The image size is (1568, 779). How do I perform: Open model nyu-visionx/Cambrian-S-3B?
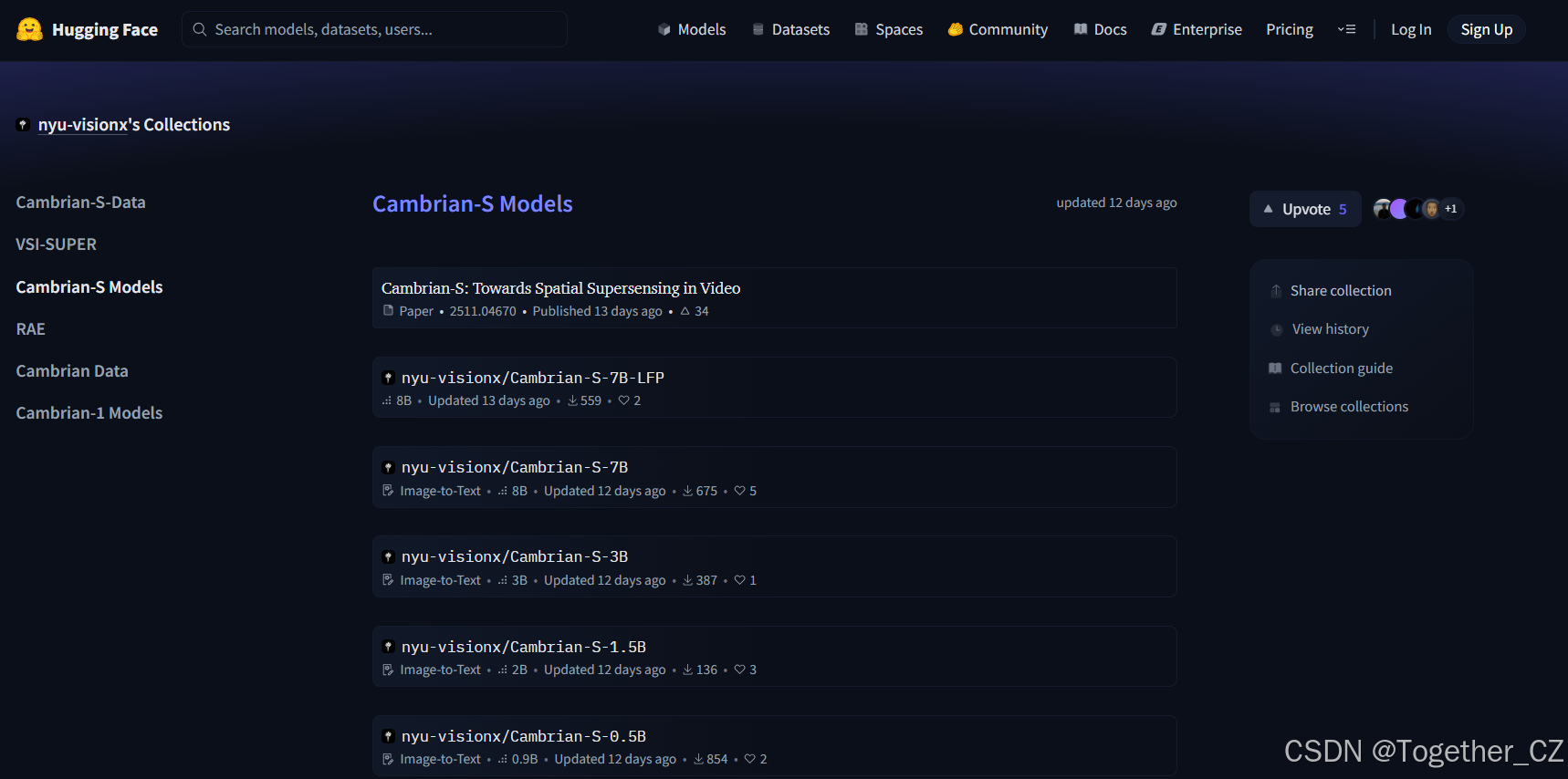[515, 556]
